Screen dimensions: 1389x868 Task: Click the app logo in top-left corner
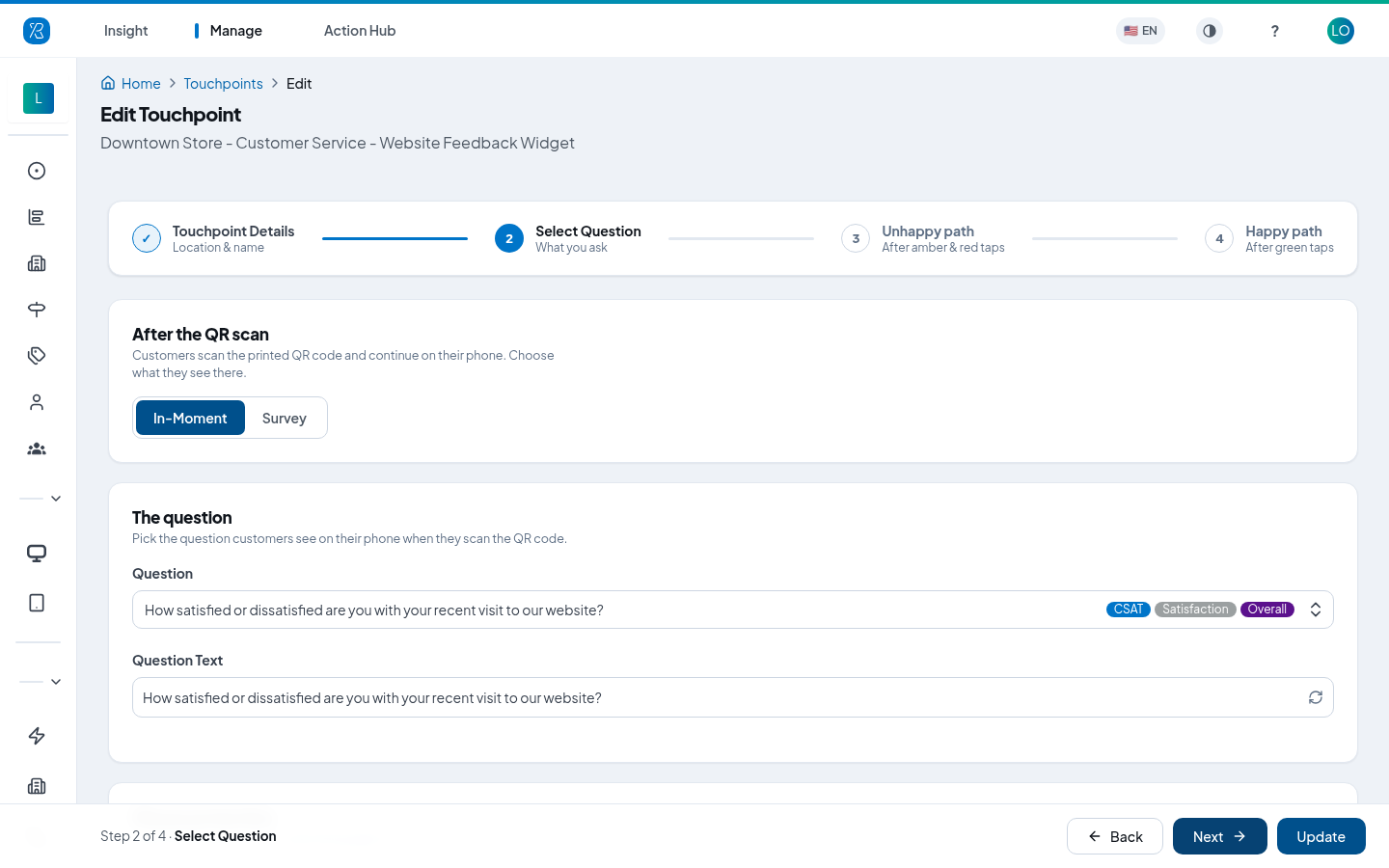click(x=37, y=31)
